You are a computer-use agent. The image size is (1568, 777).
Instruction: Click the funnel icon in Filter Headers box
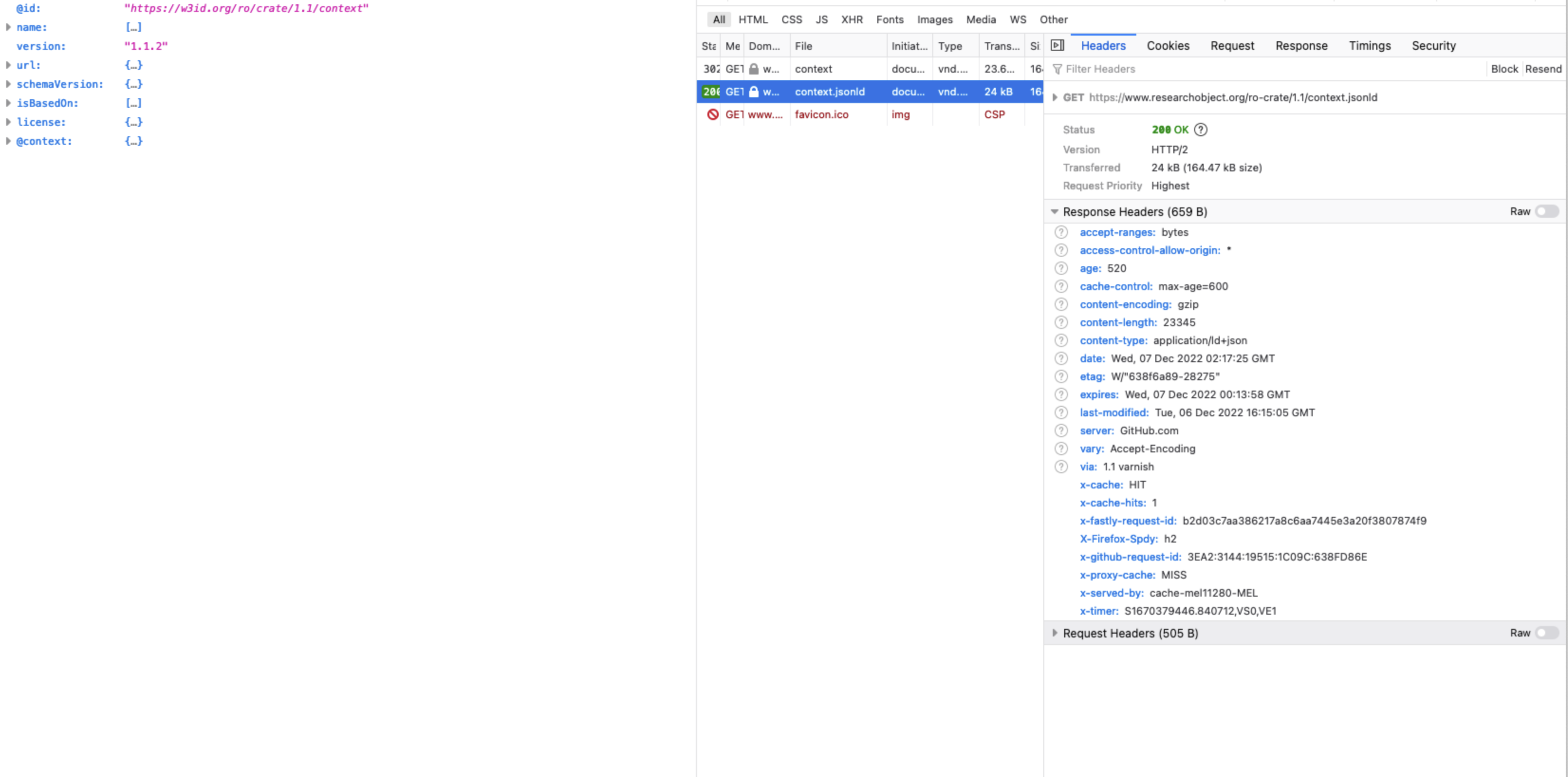point(1058,69)
